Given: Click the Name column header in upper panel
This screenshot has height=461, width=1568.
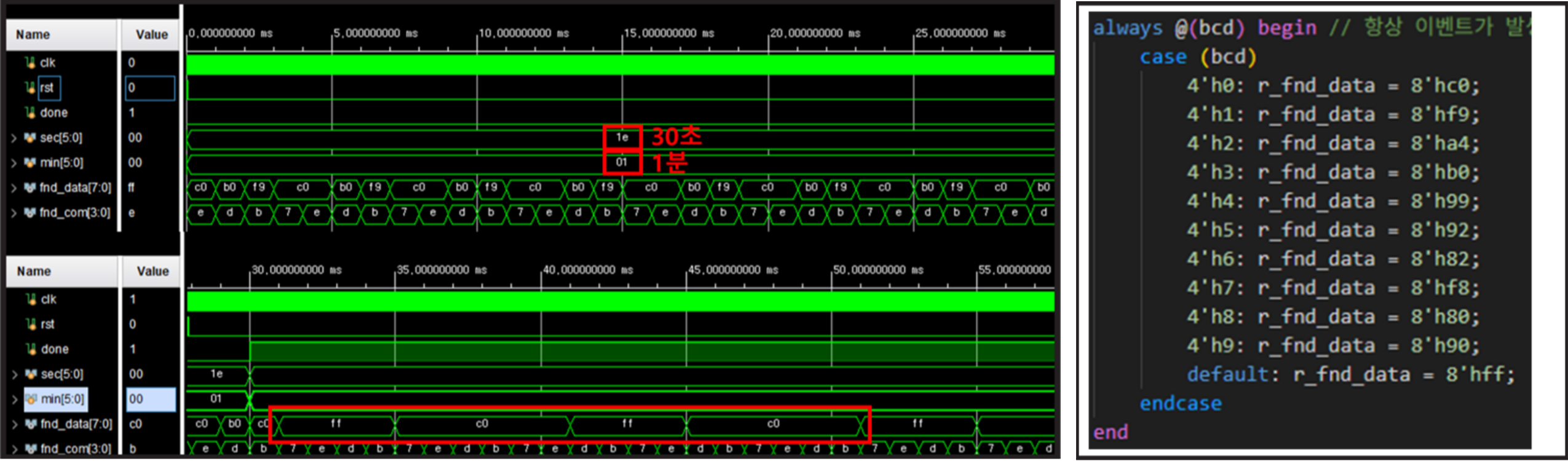Looking at the screenshot, I should 33,34.
